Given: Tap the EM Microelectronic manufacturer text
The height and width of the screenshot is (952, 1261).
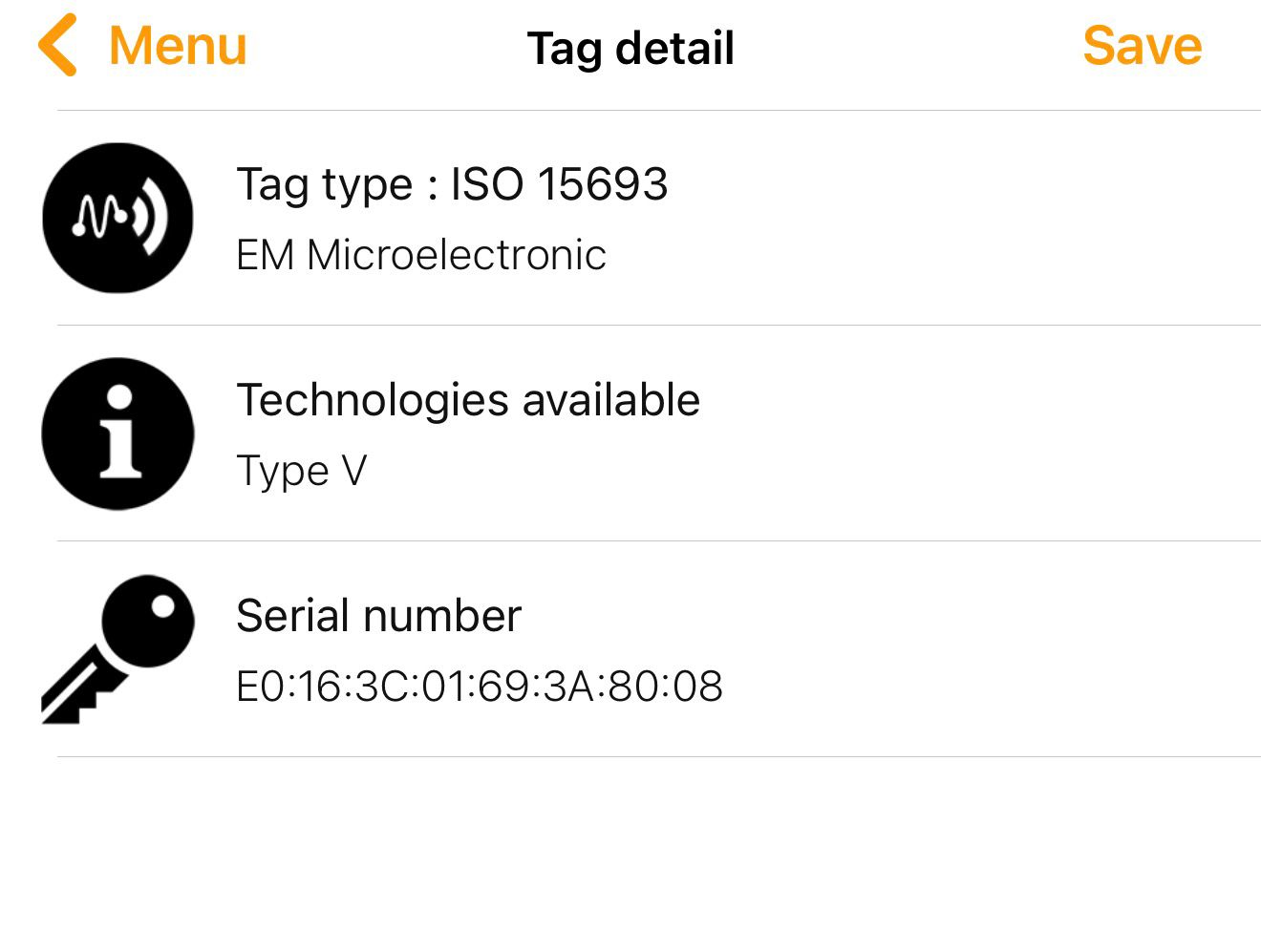Looking at the screenshot, I should click(x=421, y=255).
